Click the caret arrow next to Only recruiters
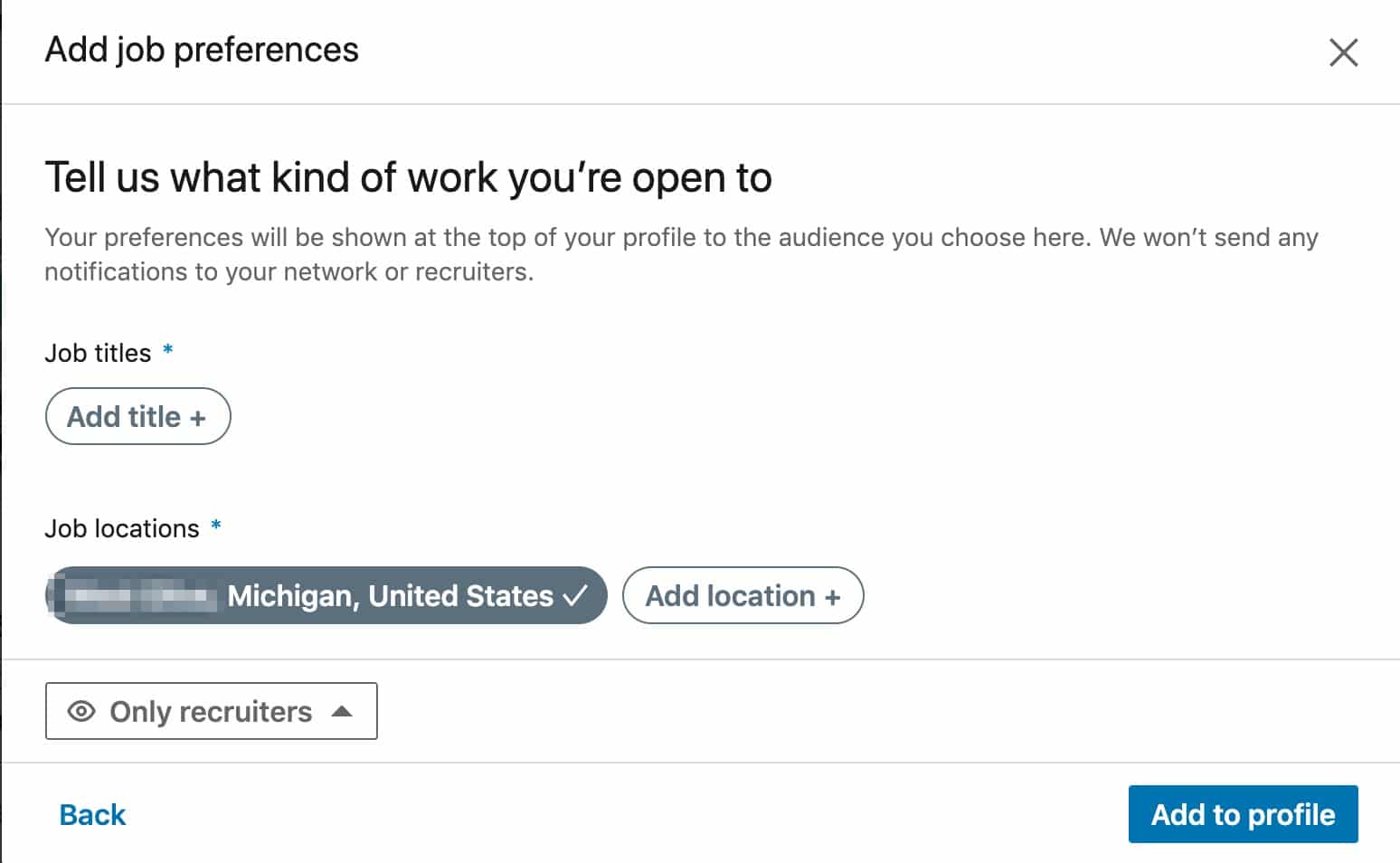This screenshot has width=1400, height=863. [342, 711]
